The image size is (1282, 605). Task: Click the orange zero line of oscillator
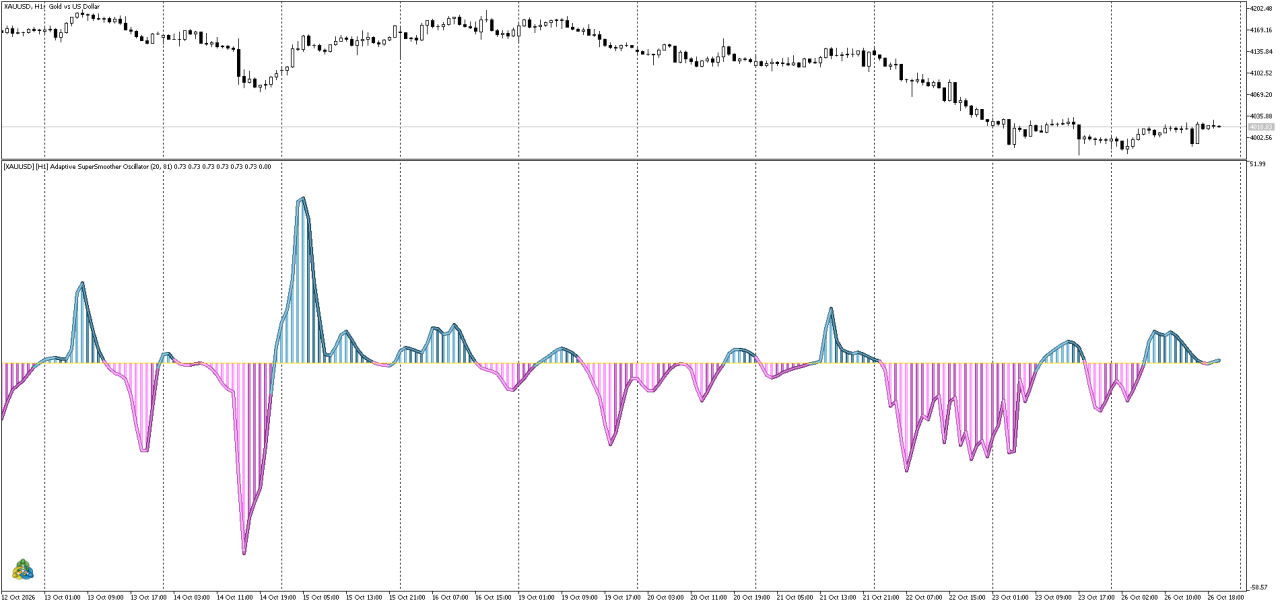[620, 362]
